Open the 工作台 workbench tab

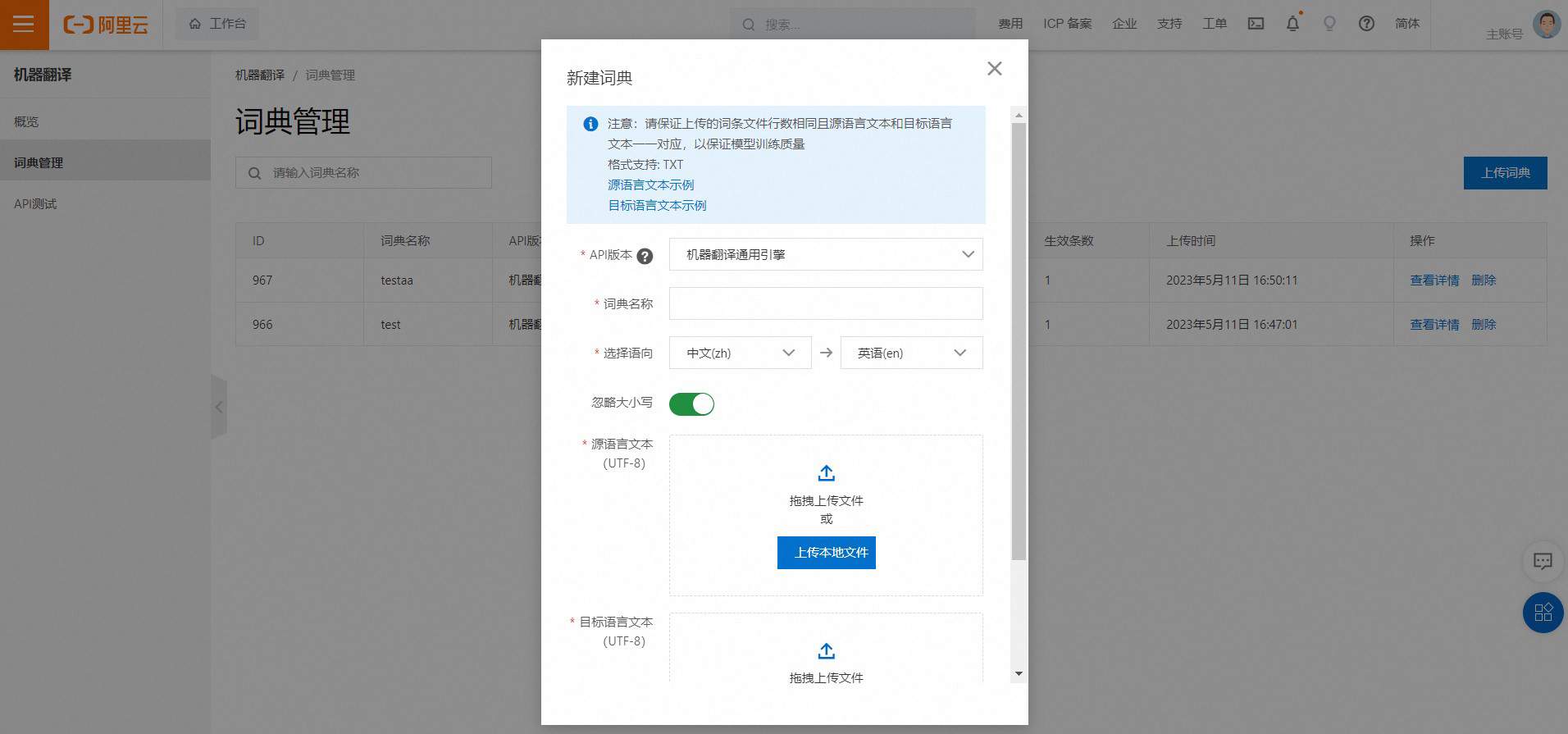(x=217, y=24)
